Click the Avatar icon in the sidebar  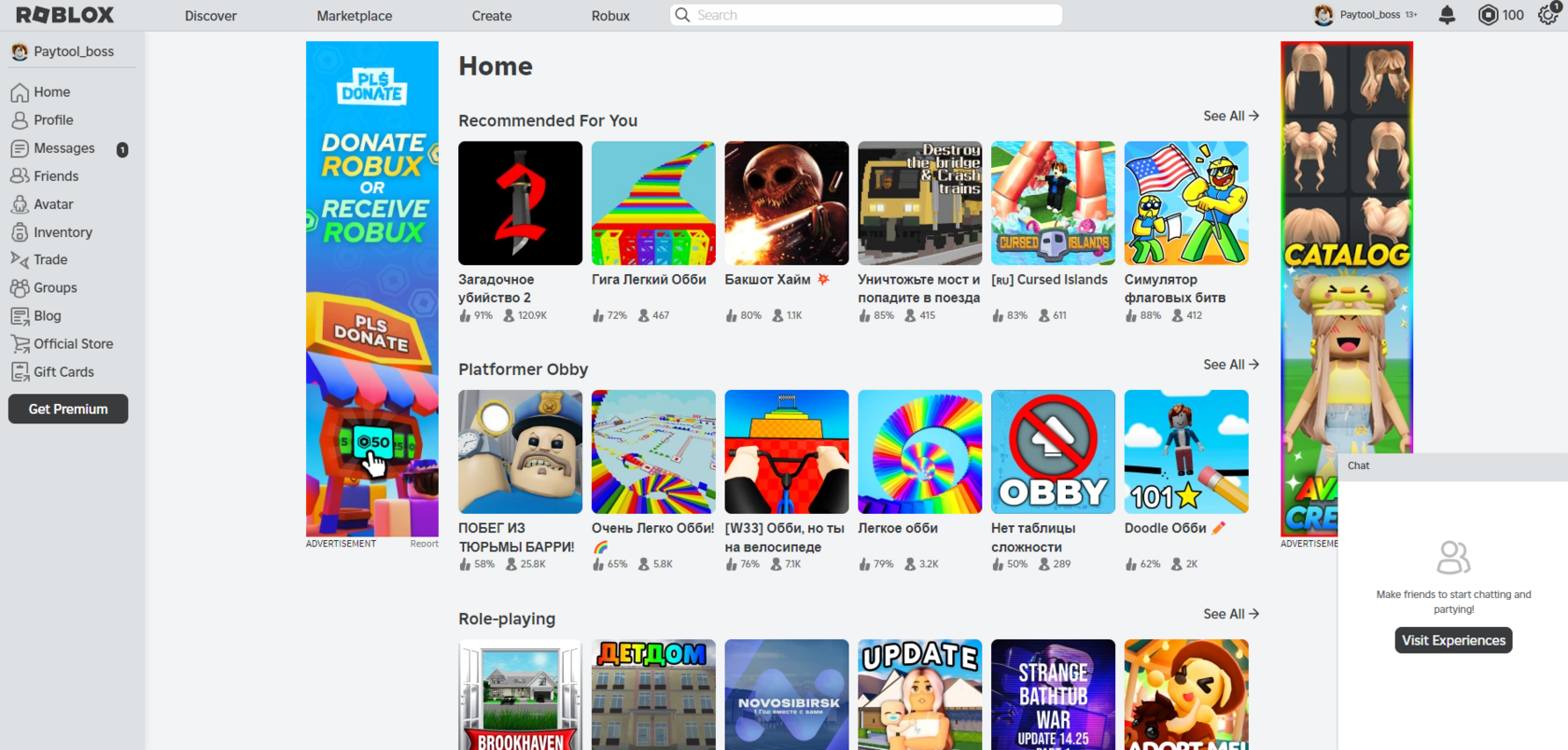click(20, 204)
